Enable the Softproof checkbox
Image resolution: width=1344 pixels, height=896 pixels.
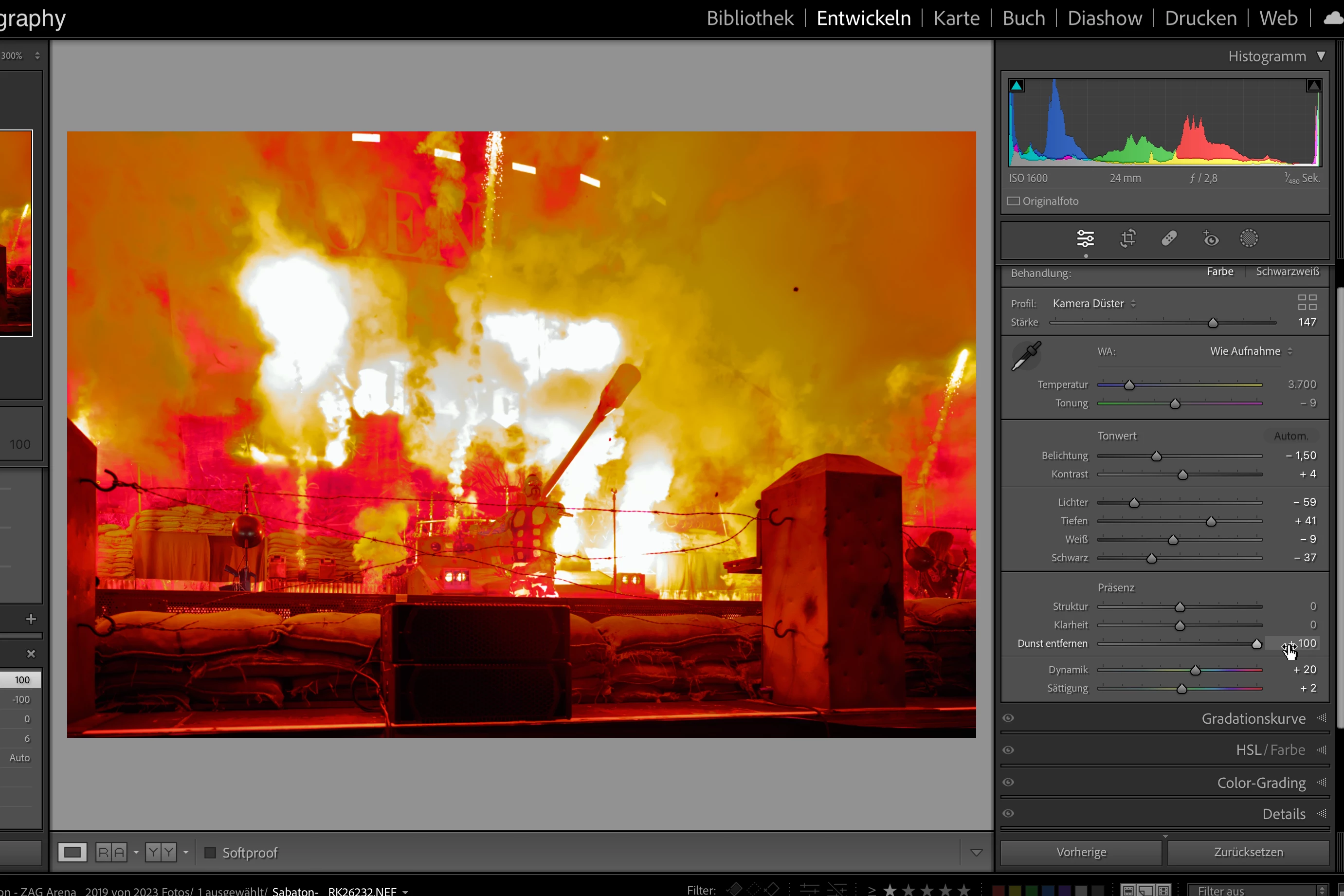(210, 853)
